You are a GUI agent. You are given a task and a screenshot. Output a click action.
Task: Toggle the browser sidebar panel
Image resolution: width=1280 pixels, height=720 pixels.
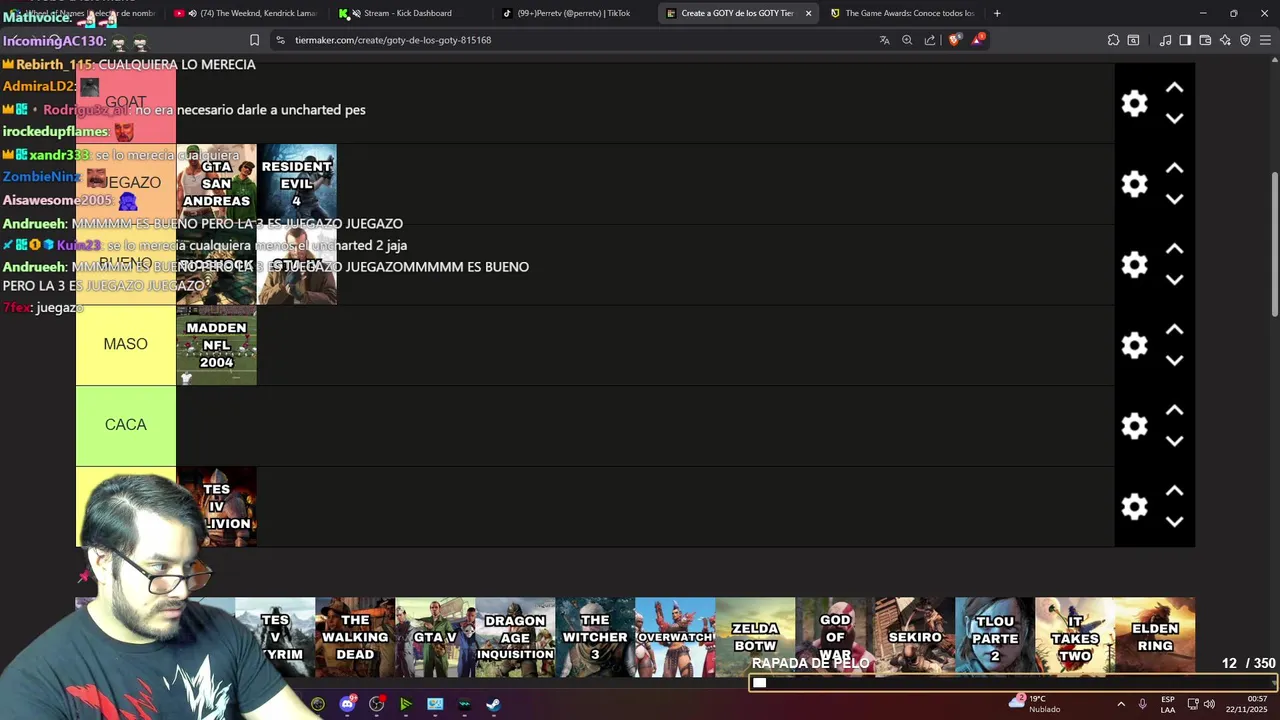pos(1185,40)
